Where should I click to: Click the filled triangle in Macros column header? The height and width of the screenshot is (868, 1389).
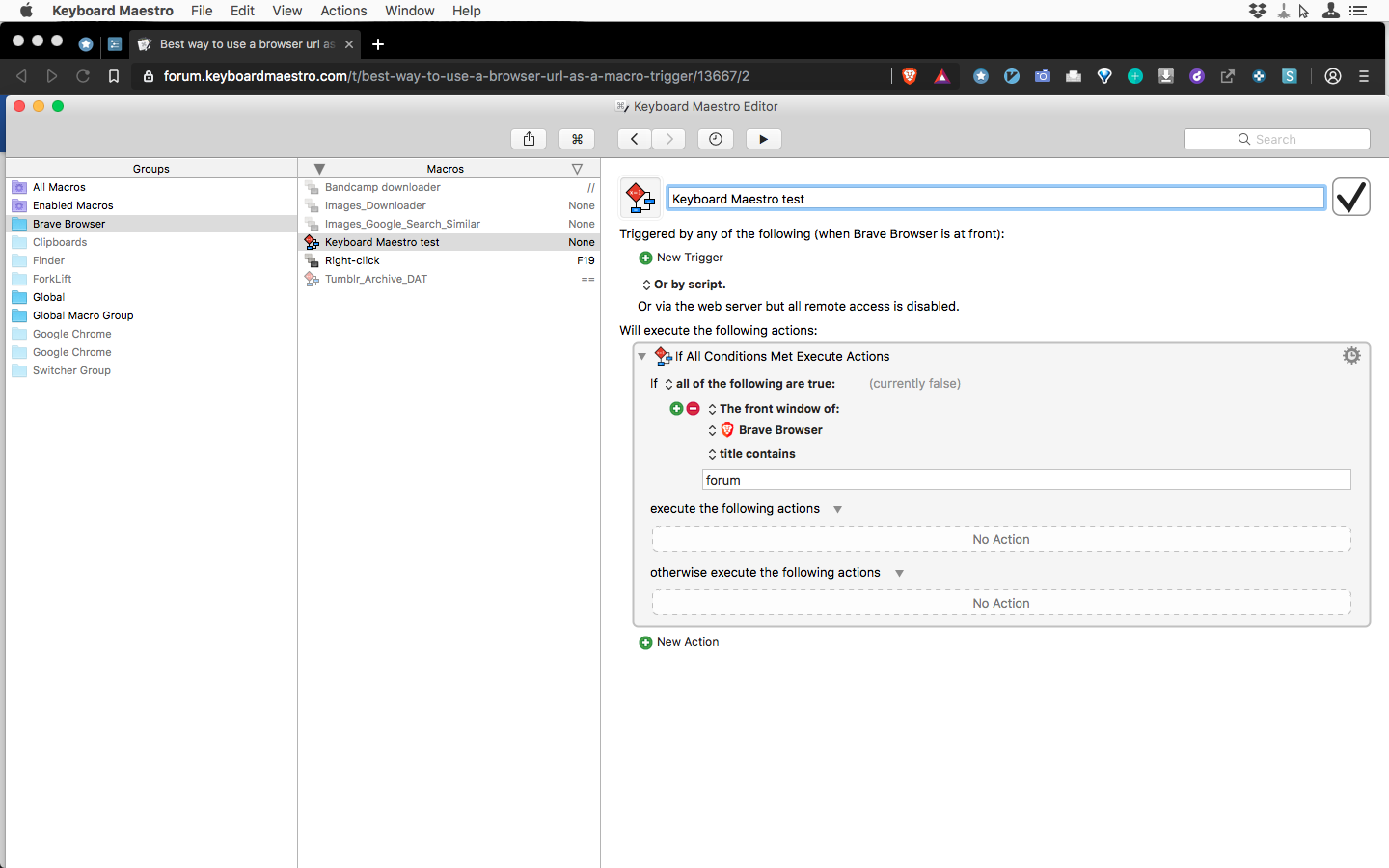[x=319, y=169]
